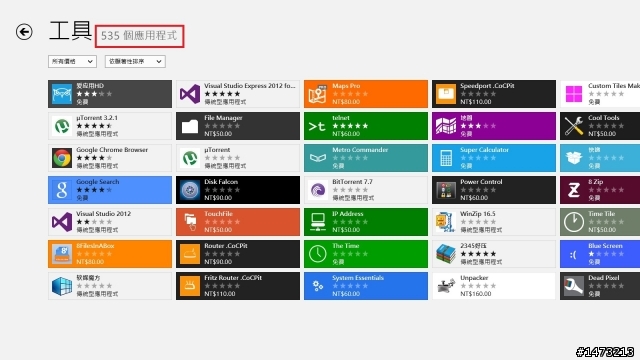Click the Disk Falcon title text
This screenshot has width=640, height=360.
click(221, 182)
